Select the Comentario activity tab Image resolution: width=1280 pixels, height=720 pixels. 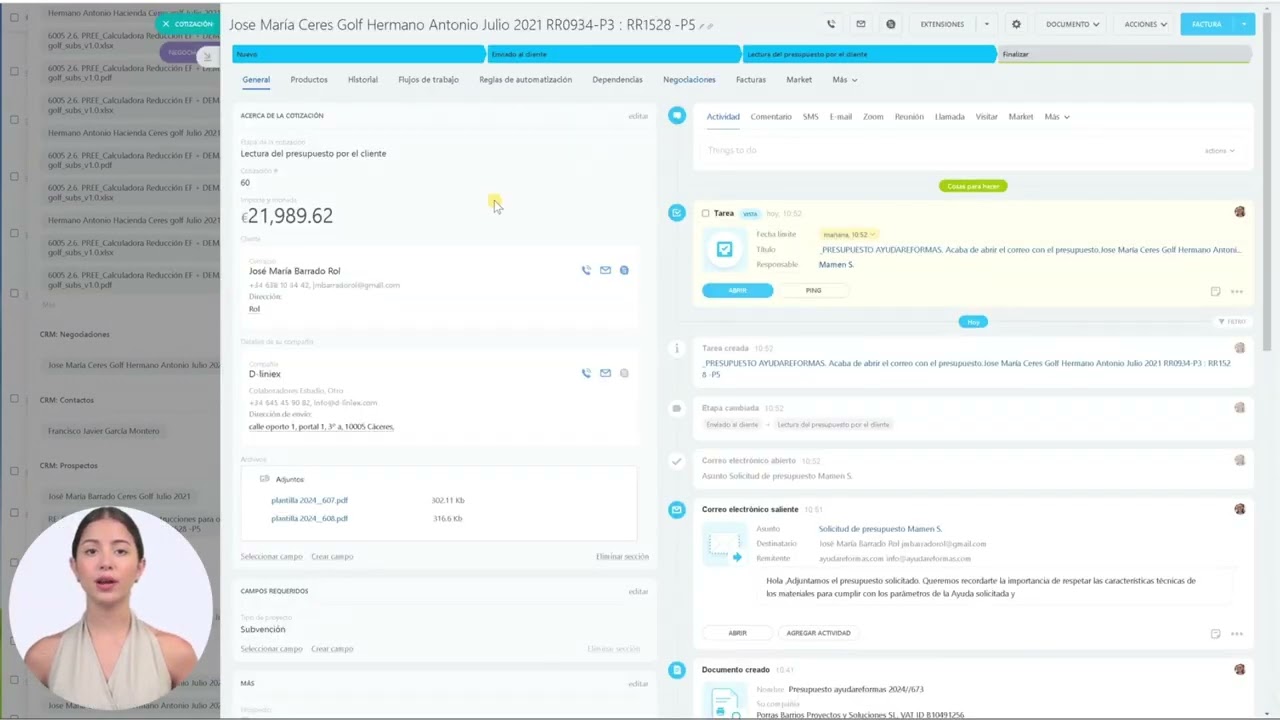pos(771,117)
